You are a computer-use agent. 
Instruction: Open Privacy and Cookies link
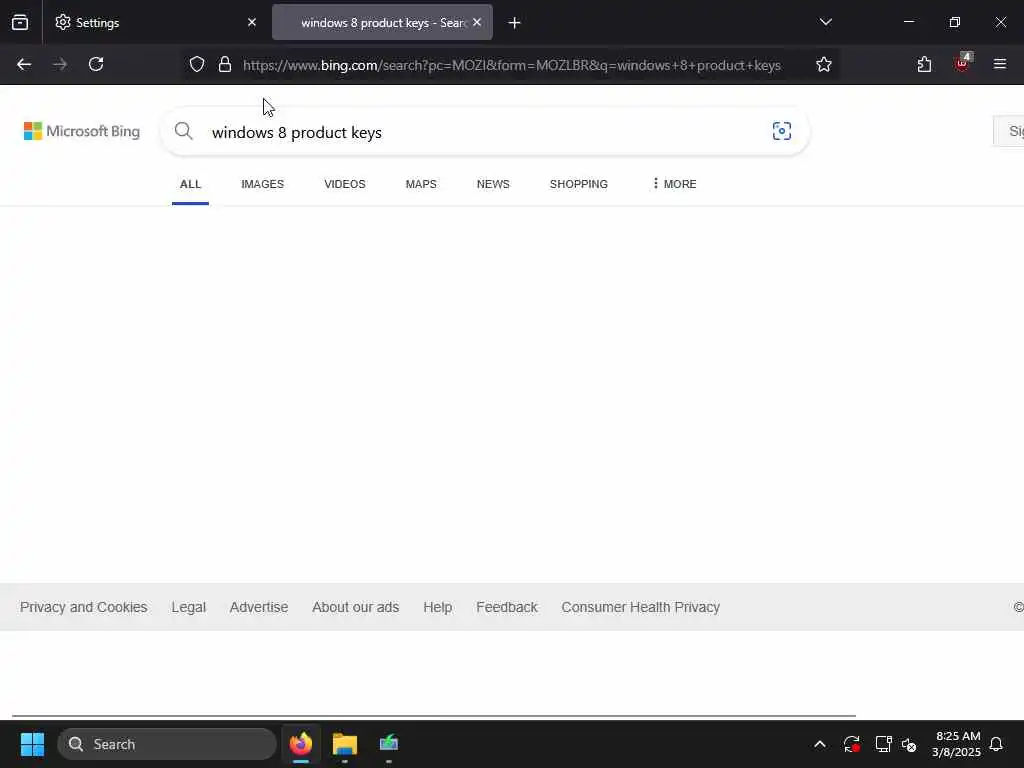click(x=84, y=607)
